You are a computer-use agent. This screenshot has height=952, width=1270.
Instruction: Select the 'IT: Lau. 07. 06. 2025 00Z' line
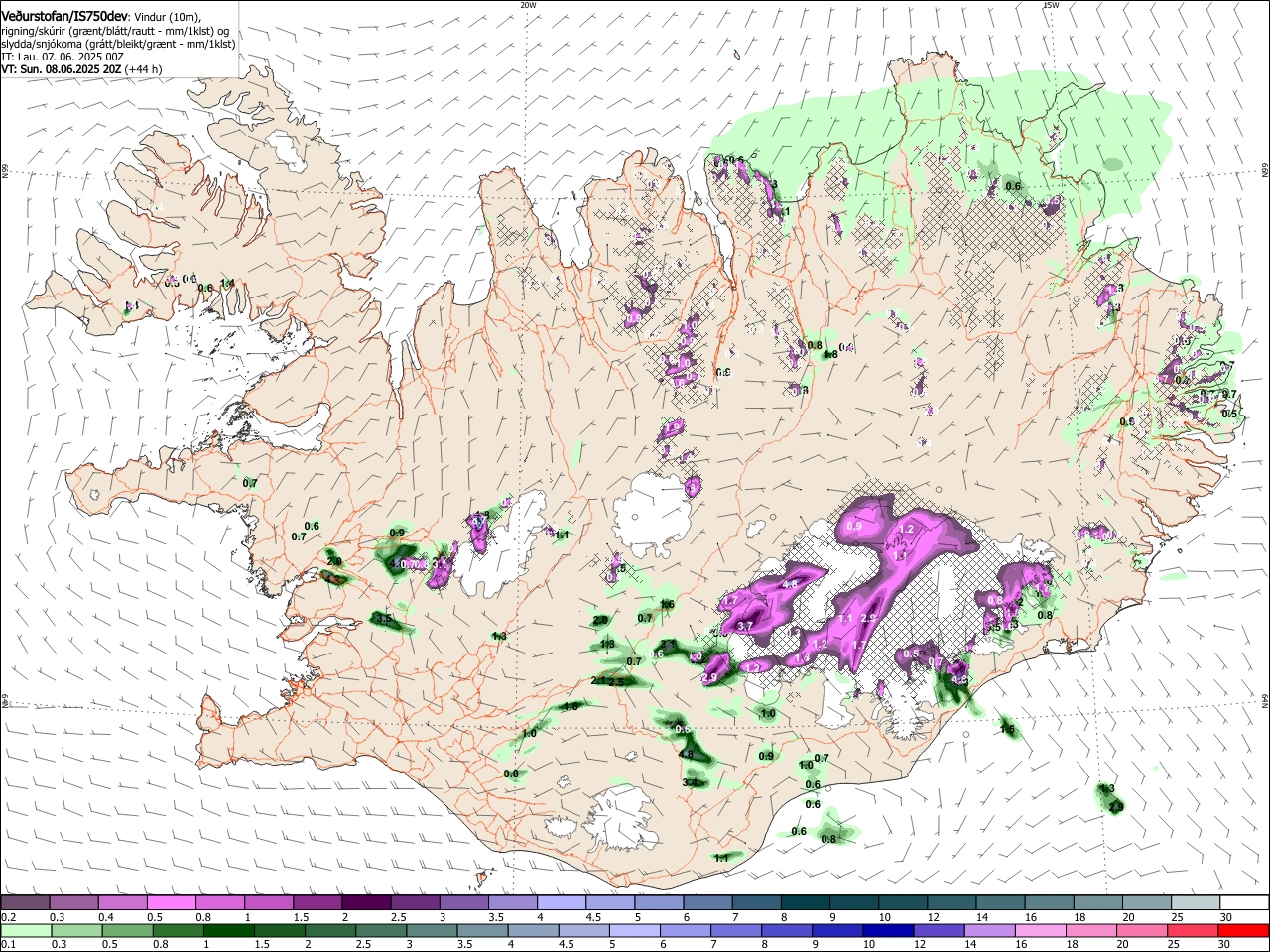click(63, 57)
